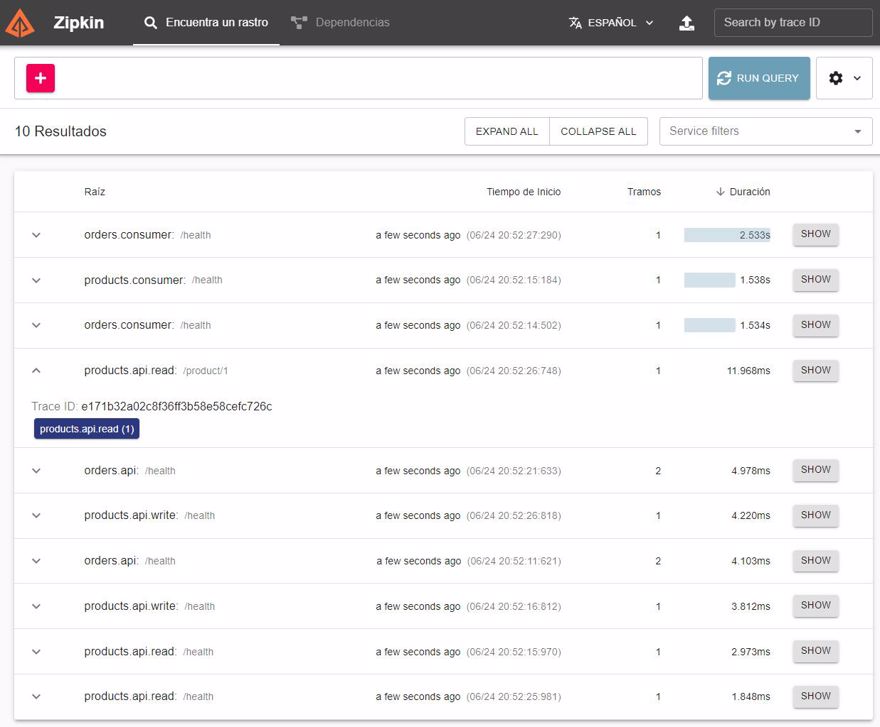The image size is (880, 727).
Task: Show the orders.consumer trace lasting 1.534s
Action: (815, 325)
